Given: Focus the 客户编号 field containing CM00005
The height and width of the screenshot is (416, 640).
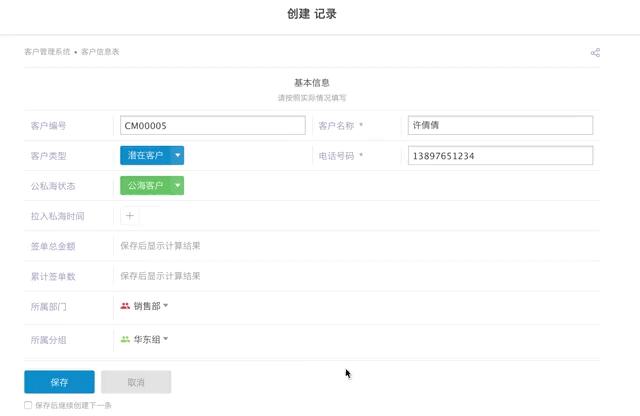Looking at the screenshot, I should point(212,126).
